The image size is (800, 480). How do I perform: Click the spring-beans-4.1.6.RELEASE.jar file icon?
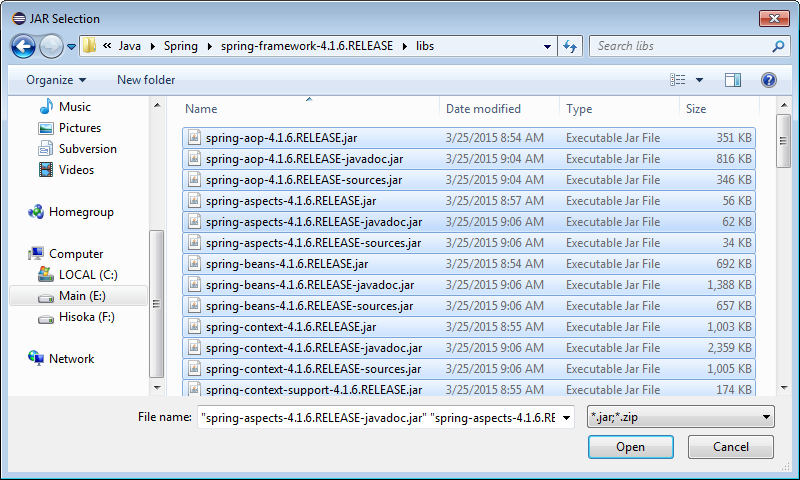(194, 263)
